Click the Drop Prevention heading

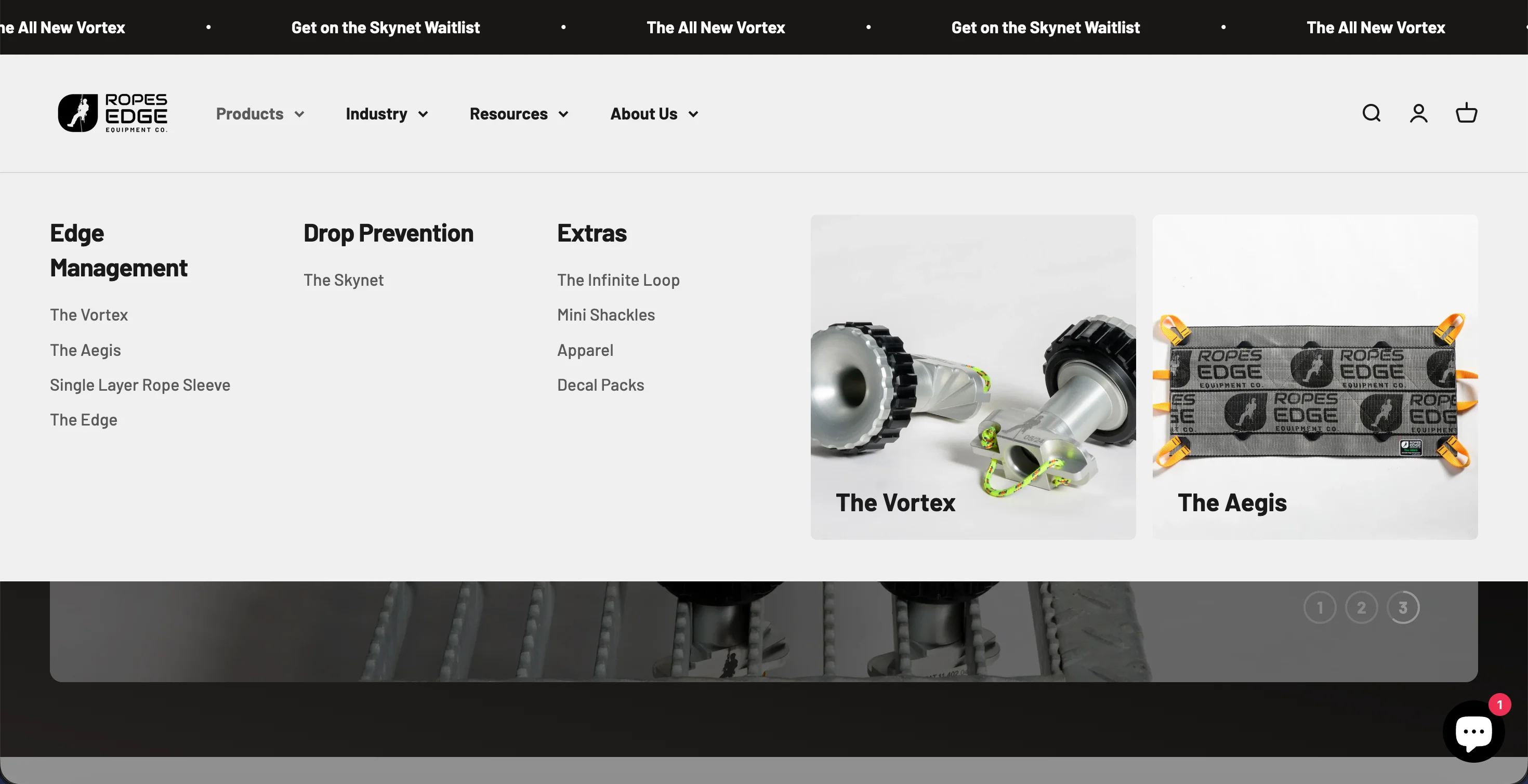(389, 233)
